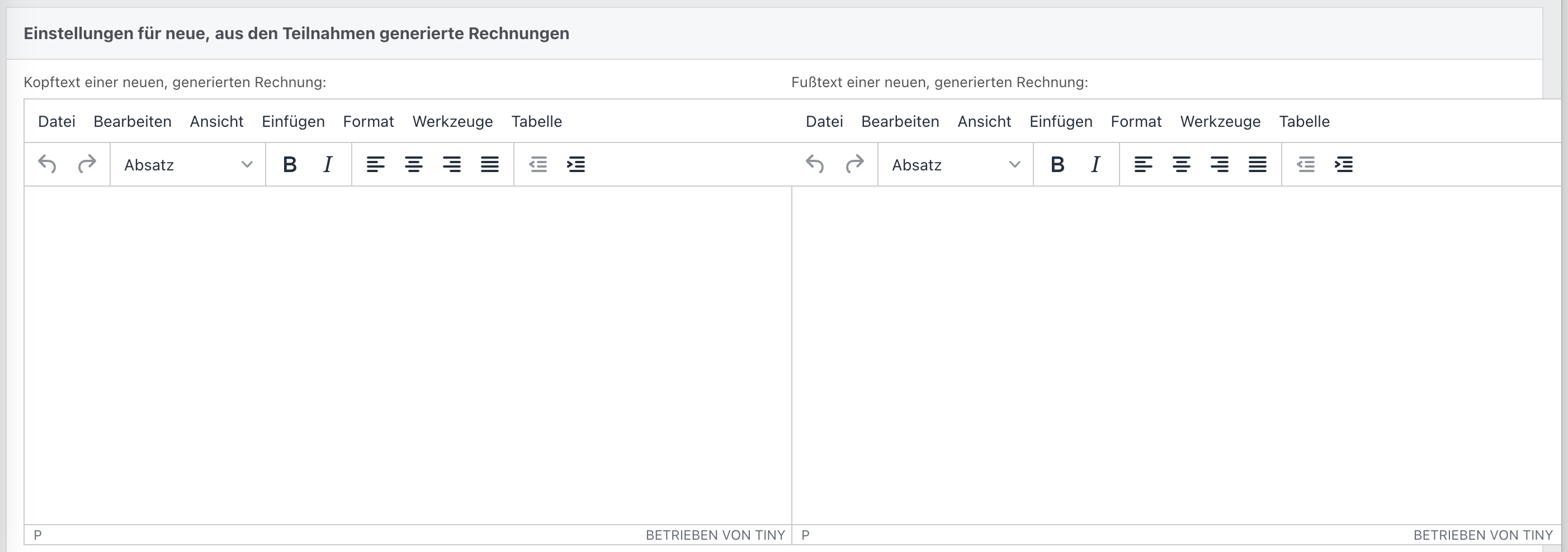This screenshot has width=1568, height=552.
Task: Align text right in Fußtext editor
Action: [x=1219, y=164]
